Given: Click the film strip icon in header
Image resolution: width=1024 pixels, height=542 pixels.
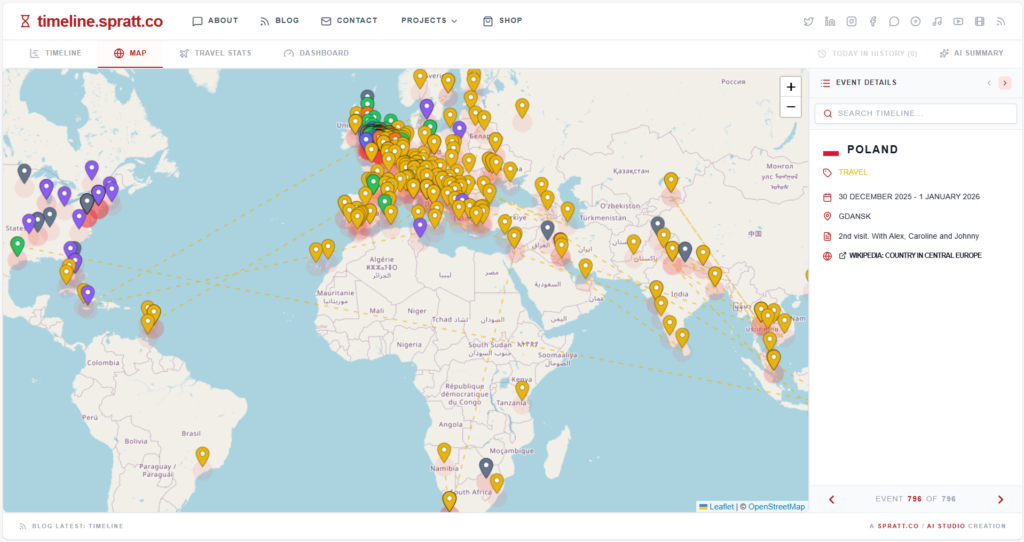Looking at the screenshot, I should click(x=980, y=21).
